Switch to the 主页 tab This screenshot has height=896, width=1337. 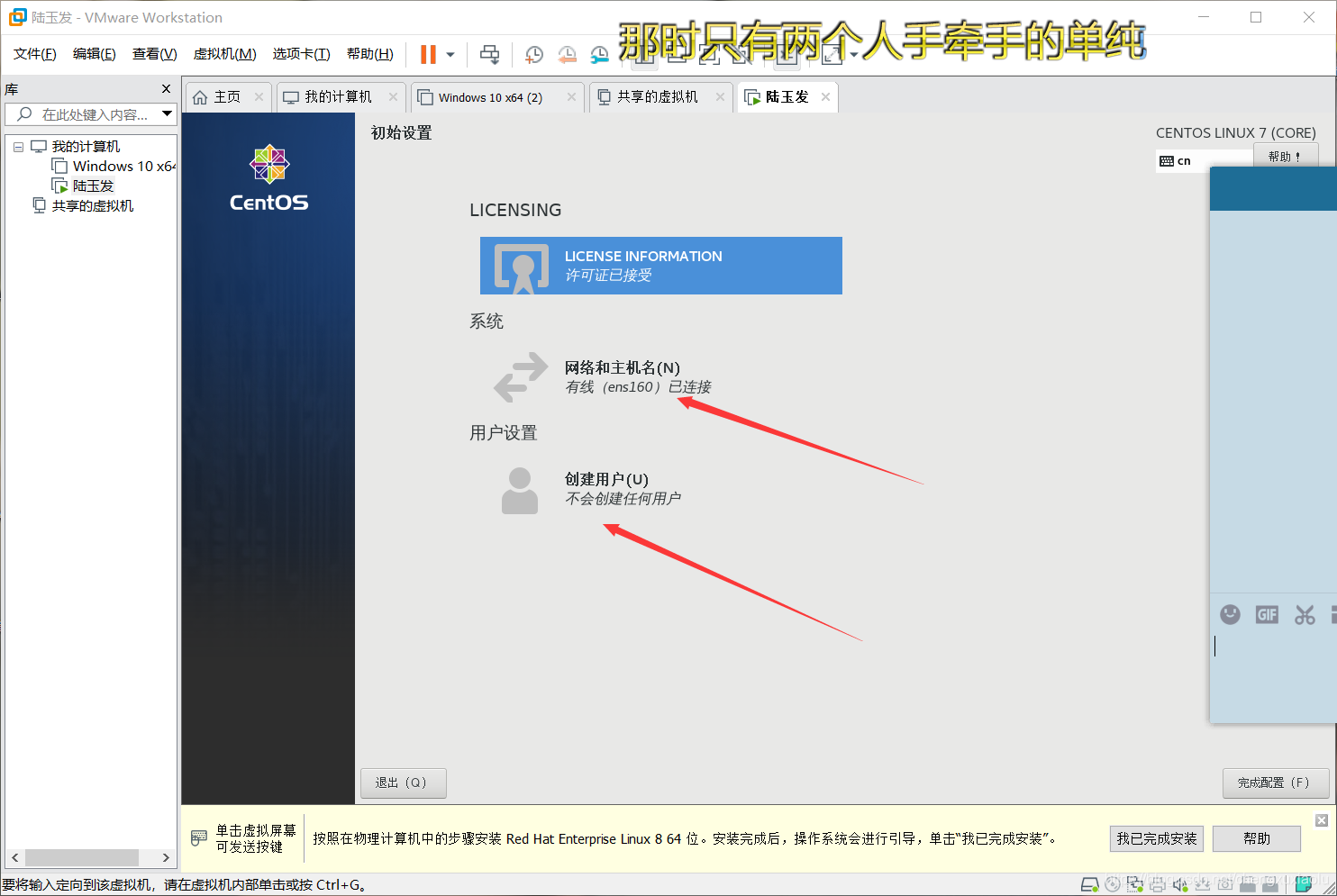click(x=227, y=97)
